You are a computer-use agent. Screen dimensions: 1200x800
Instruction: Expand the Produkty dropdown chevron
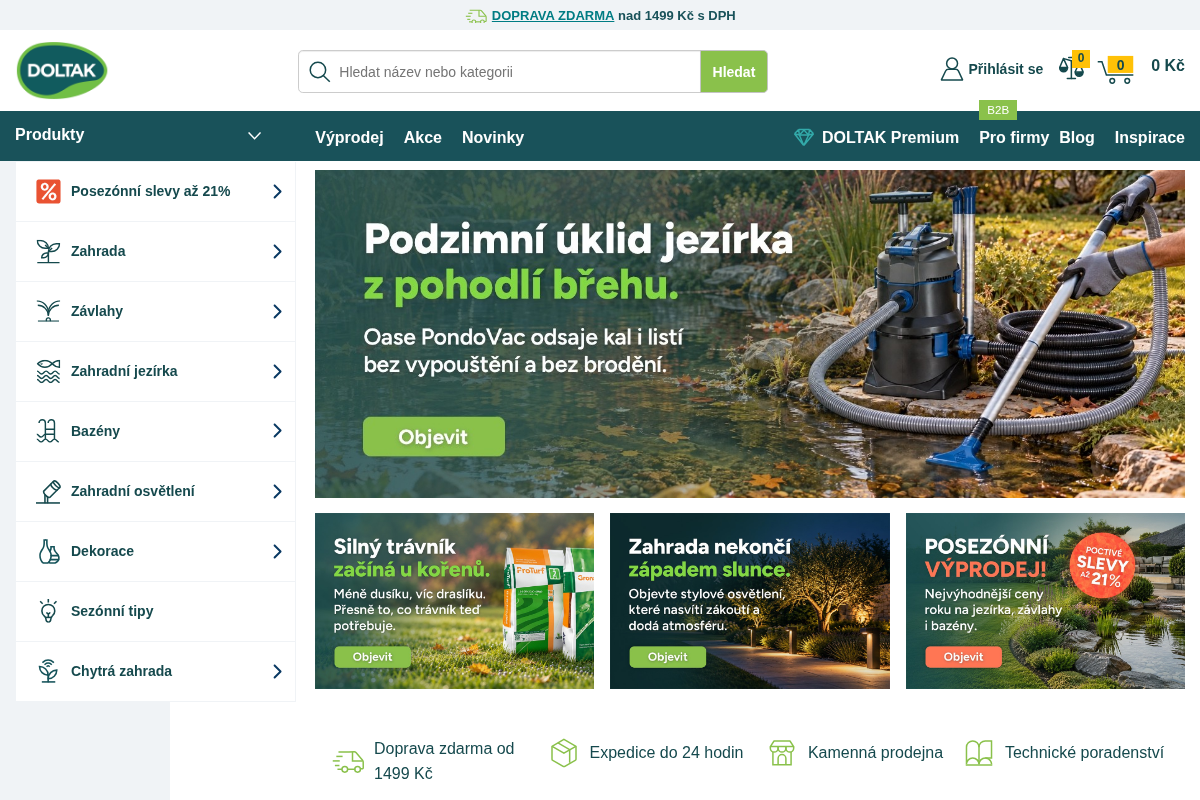click(x=254, y=136)
